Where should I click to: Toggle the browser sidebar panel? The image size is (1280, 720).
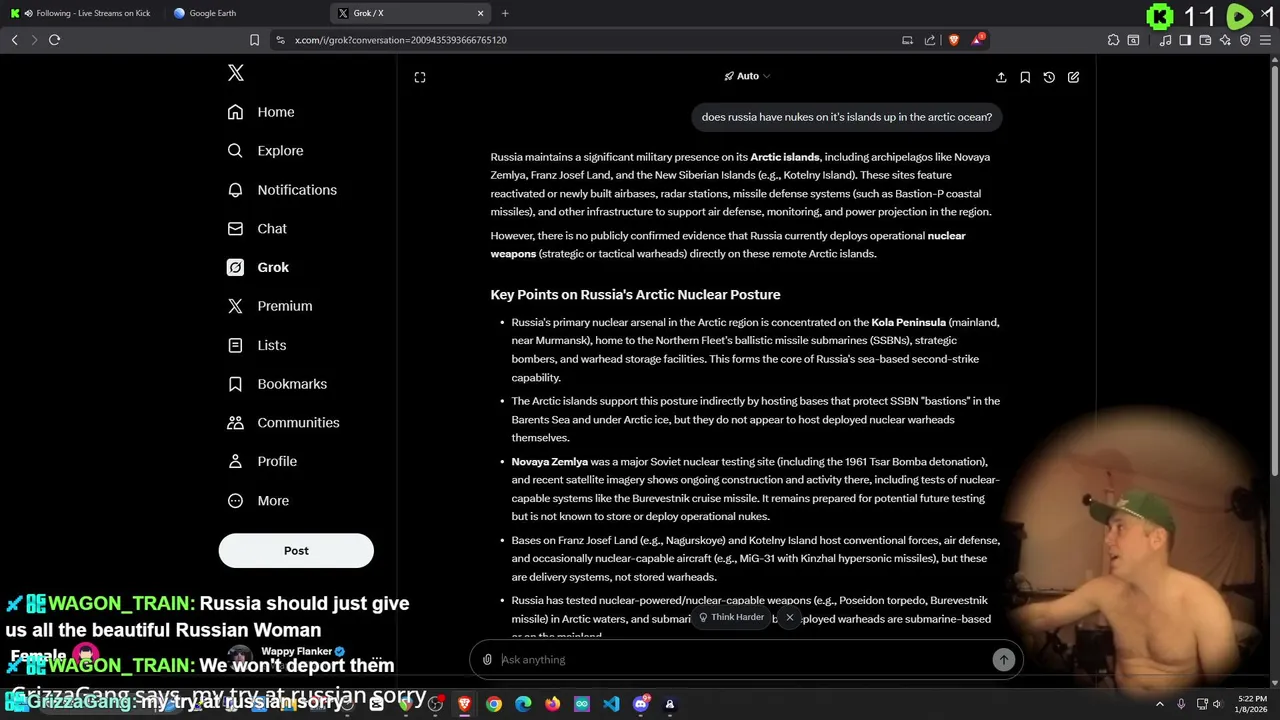1185,40
